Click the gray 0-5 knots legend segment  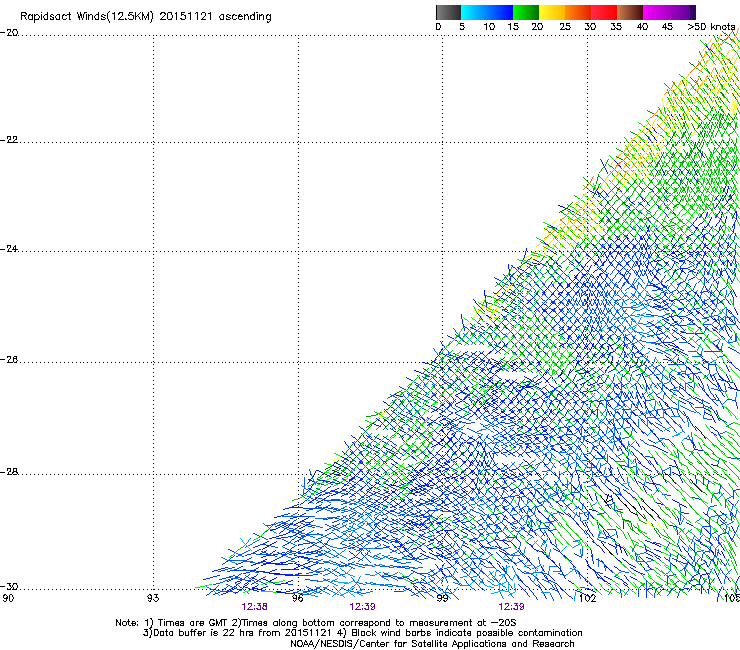(x=448, y=12)
